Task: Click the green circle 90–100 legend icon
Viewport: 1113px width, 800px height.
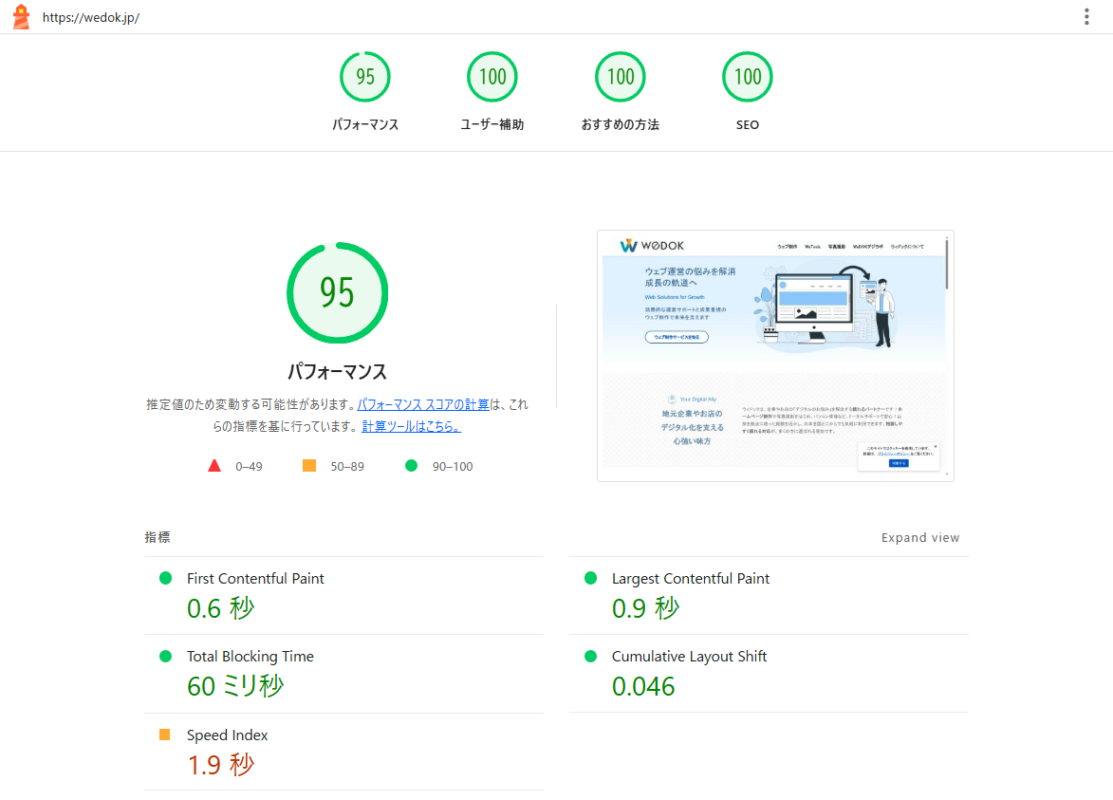Action: click(x=411, y=466)
